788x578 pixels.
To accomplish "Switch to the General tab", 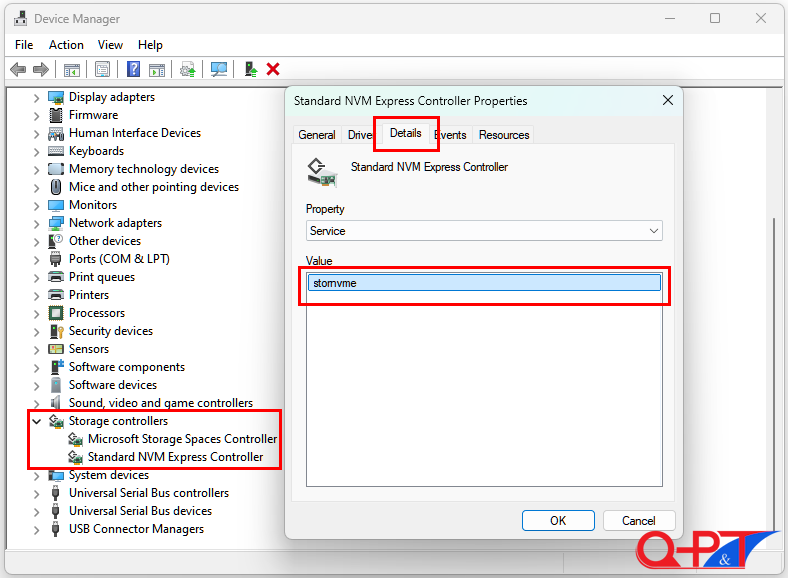I will point(317,135).
